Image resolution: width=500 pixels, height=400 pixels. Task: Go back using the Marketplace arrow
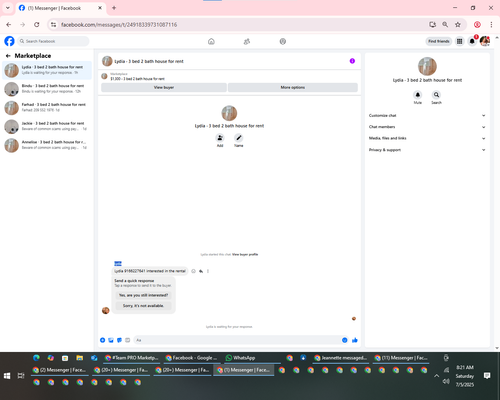[x=8, y=56]
